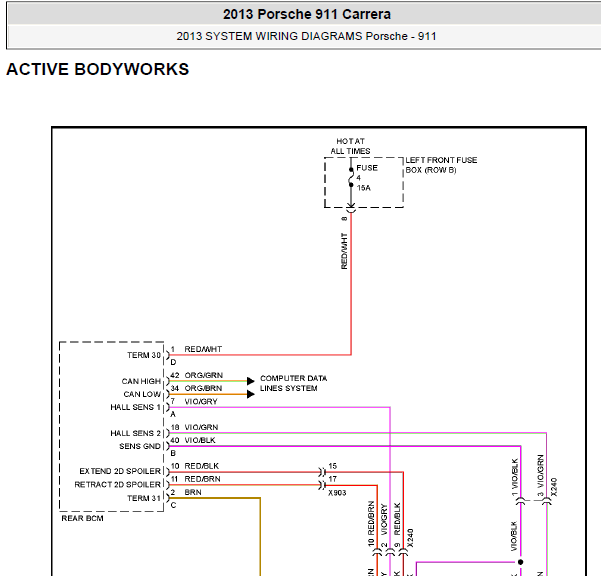
Task: Click pin number "15" at connector X903
Action: click(x=332, y=466)
